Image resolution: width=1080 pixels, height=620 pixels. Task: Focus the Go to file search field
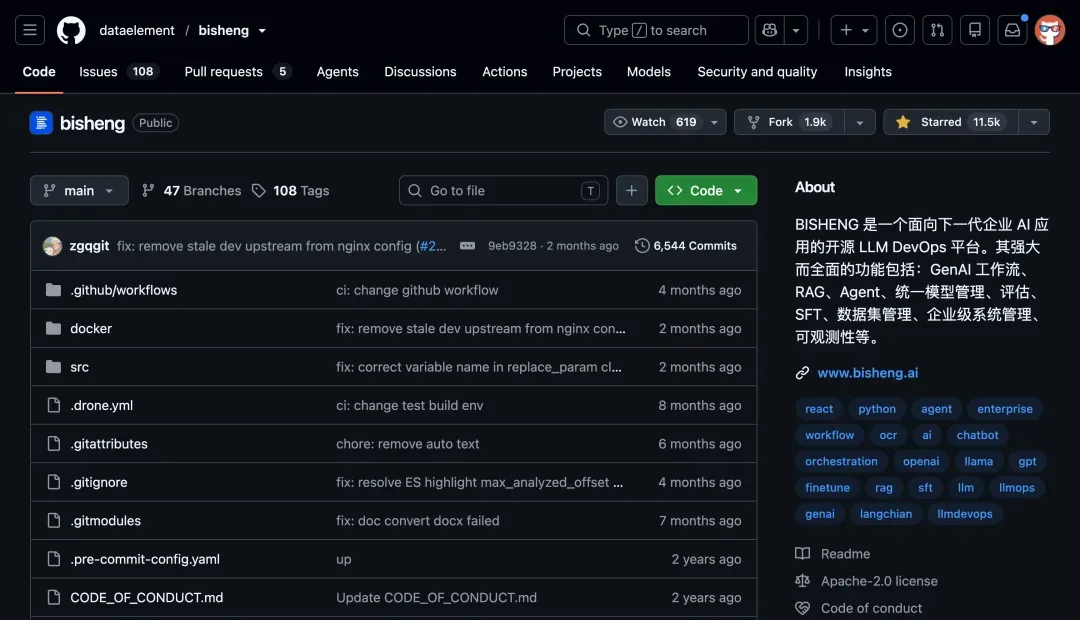(x=503, y=191)
